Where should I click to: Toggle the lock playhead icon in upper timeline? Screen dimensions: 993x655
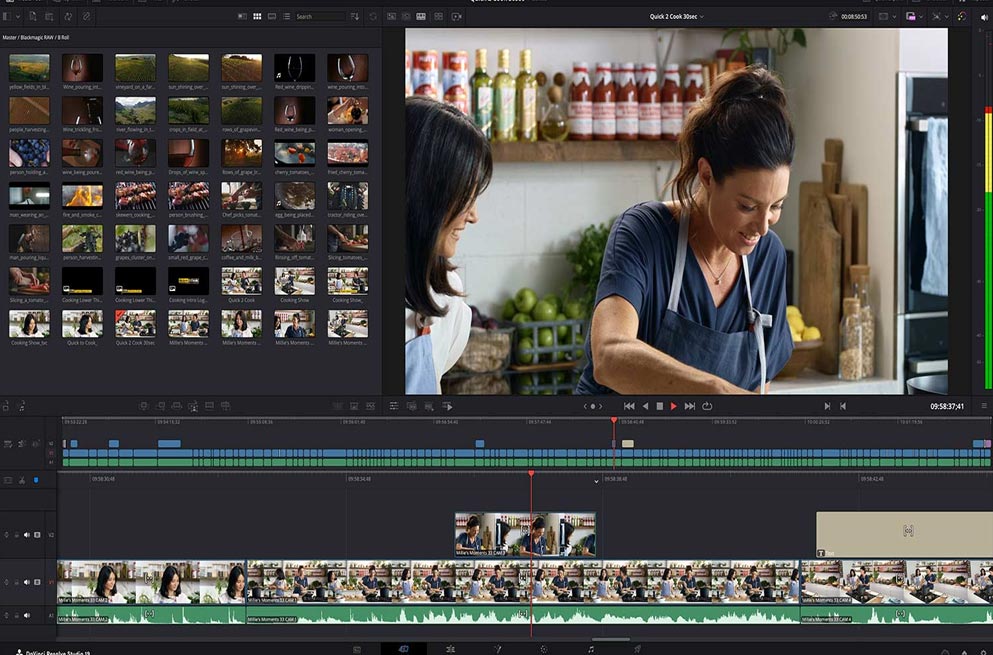click(8, 444)
